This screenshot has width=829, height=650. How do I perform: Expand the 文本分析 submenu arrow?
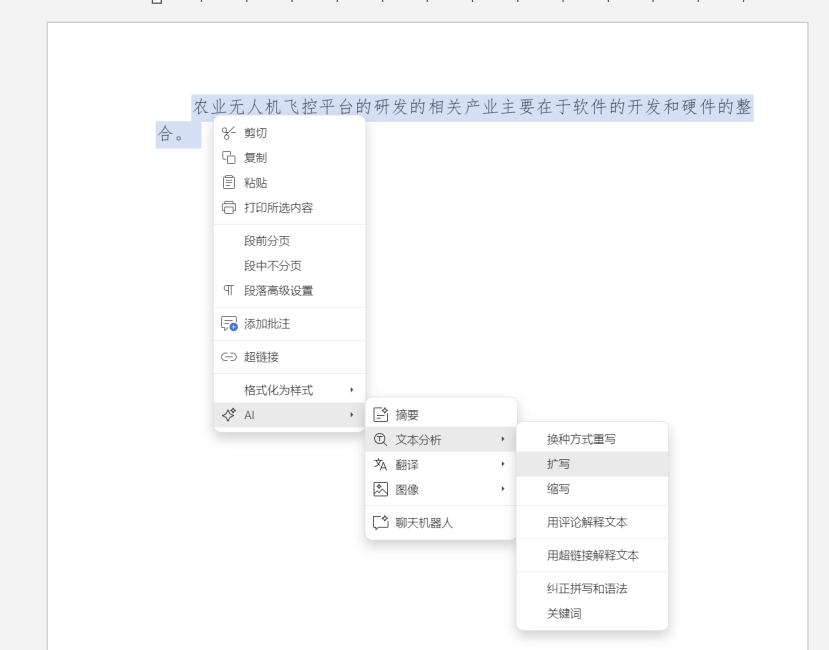[x=503, y=439]
